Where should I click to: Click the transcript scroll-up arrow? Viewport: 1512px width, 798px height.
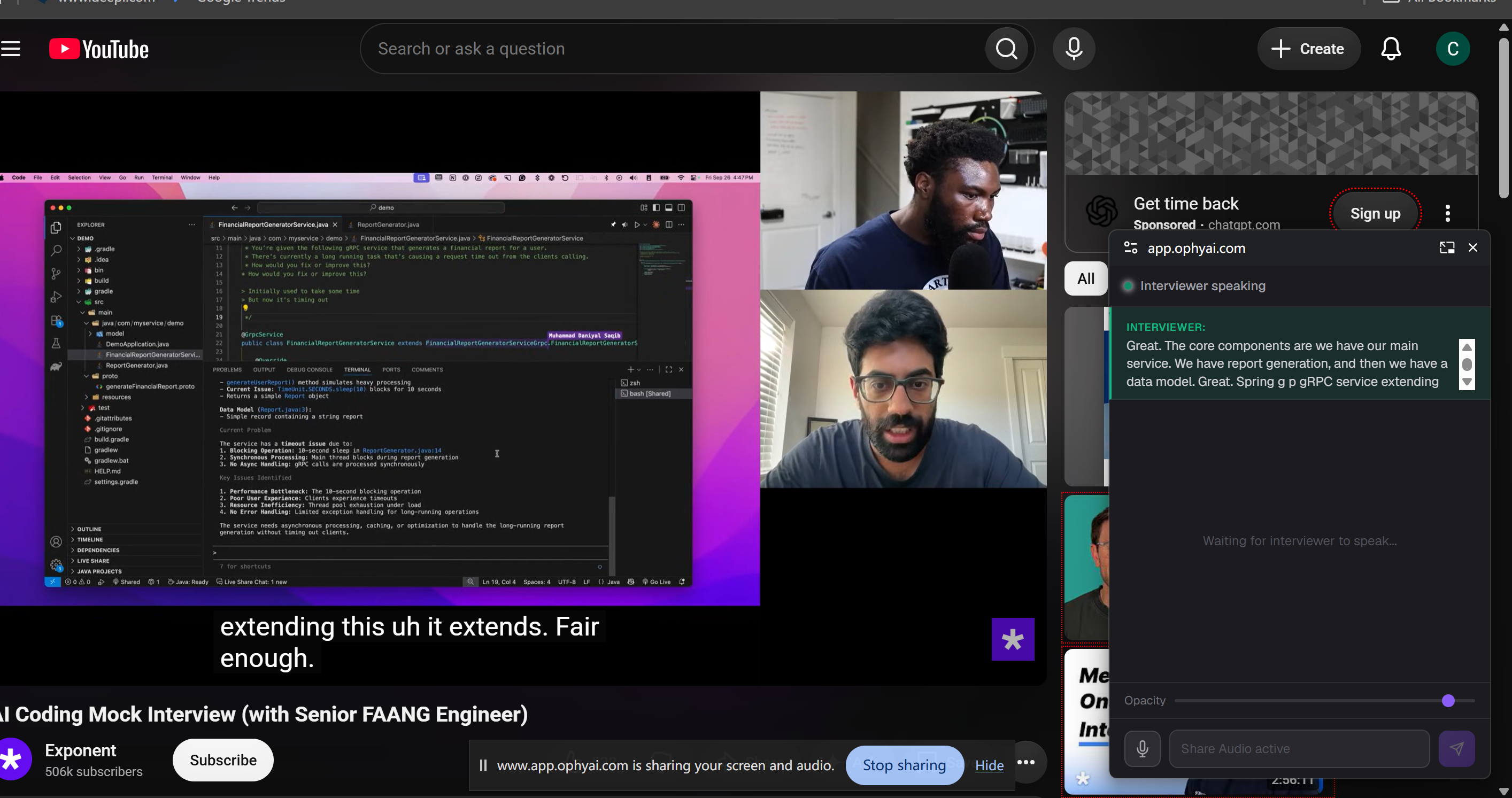pyautogui.click(x=1466, y=347)
